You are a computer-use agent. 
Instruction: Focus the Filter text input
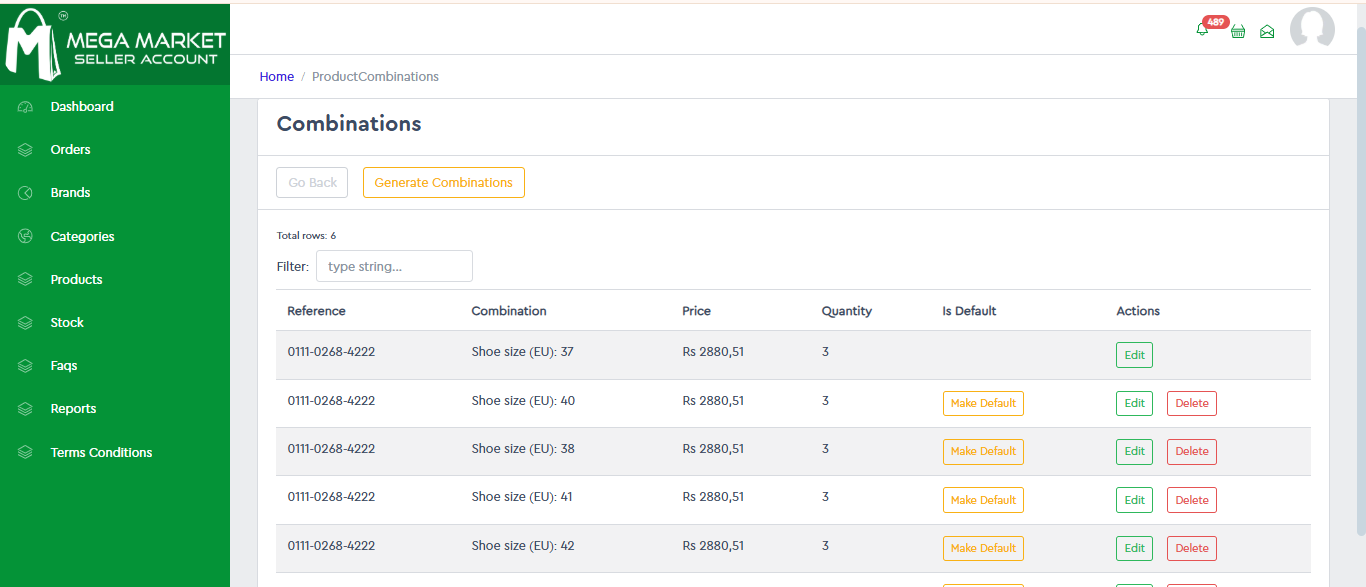[x=394, y=266]
